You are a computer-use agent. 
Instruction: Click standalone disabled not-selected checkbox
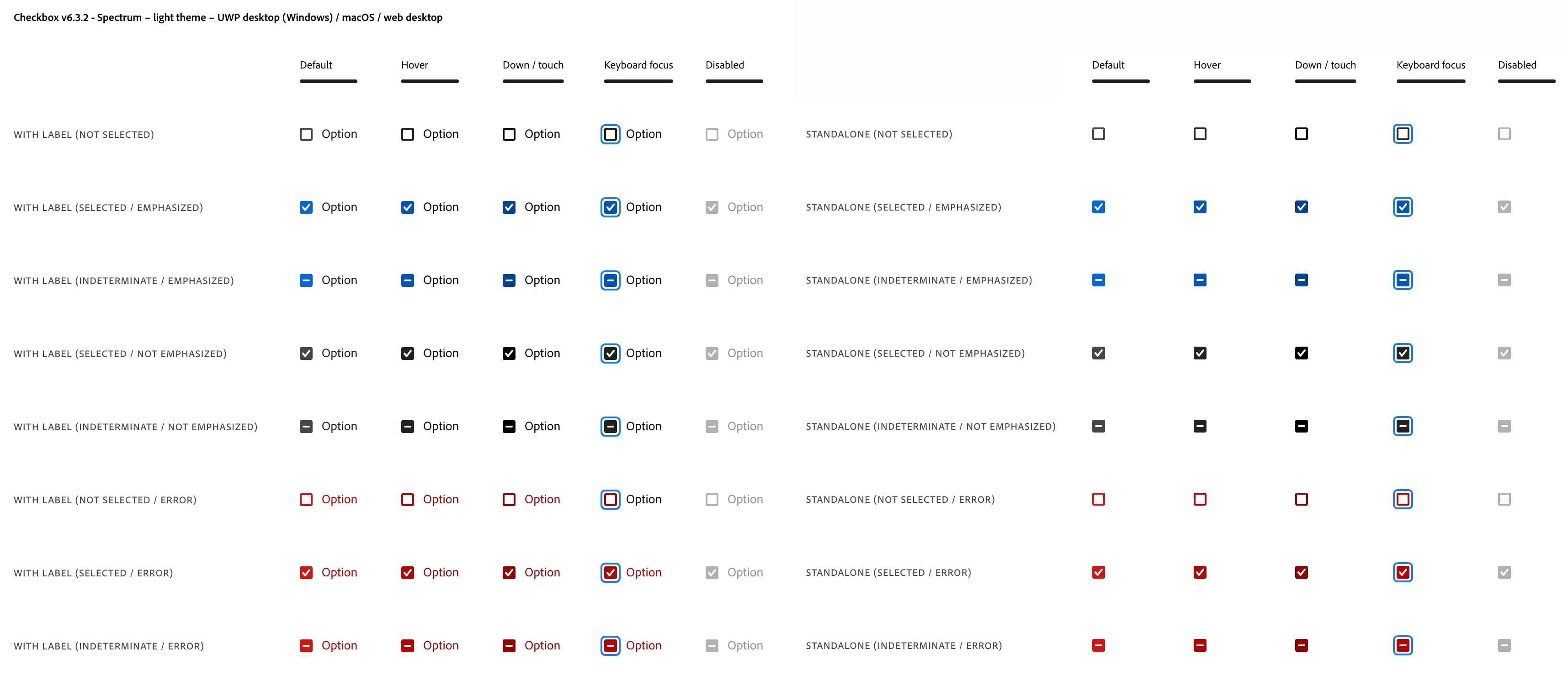coord(1504,134)
